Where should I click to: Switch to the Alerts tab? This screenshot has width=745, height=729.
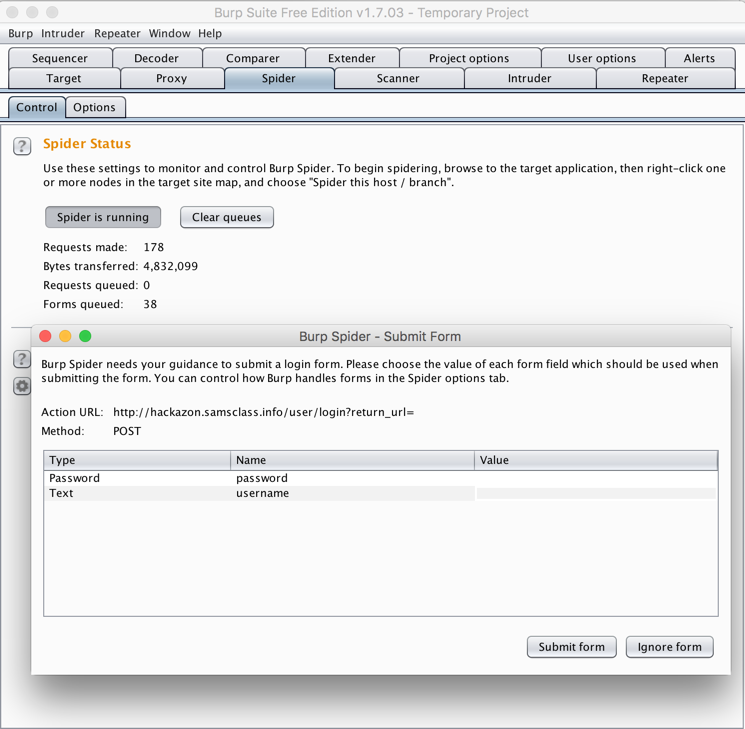699,58
